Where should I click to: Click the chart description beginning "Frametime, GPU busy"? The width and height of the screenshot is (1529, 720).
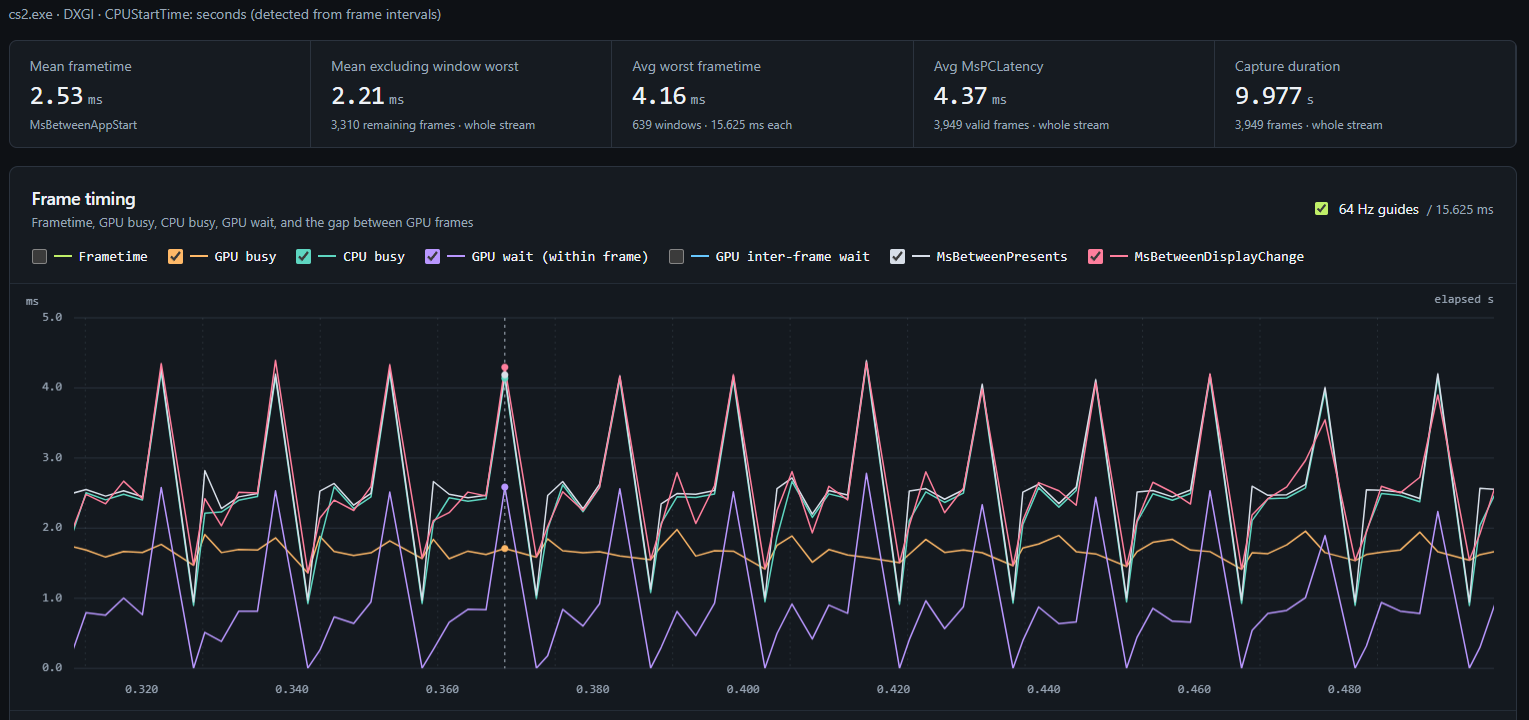pyautogui.click(x=253, y=222)
